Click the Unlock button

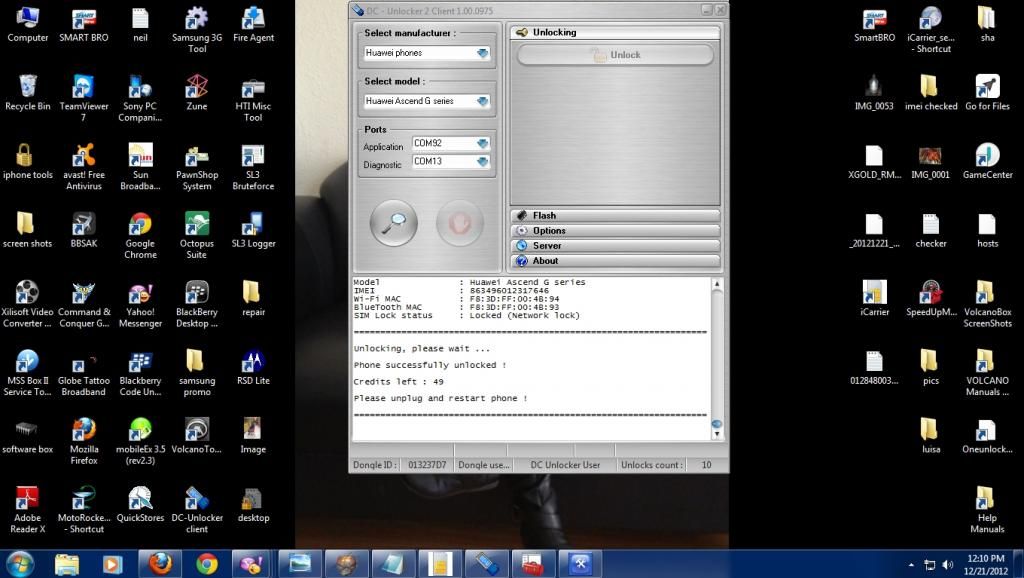[x=615, y=55]
